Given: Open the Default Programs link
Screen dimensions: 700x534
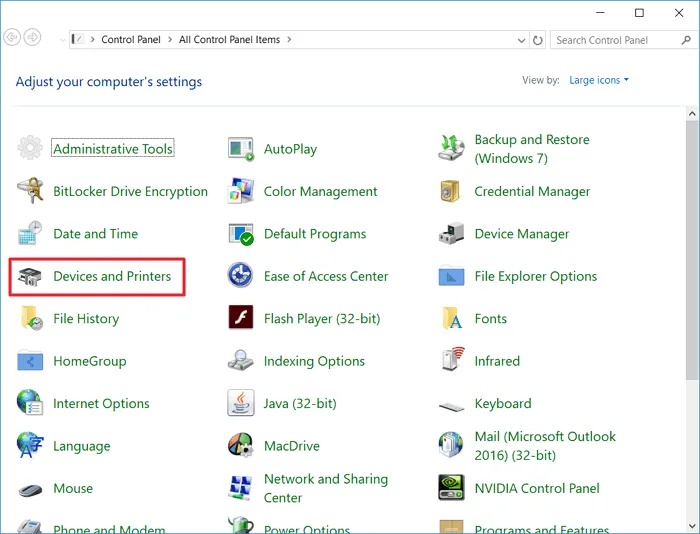Looking at the screenshot, I should point(315,234).
